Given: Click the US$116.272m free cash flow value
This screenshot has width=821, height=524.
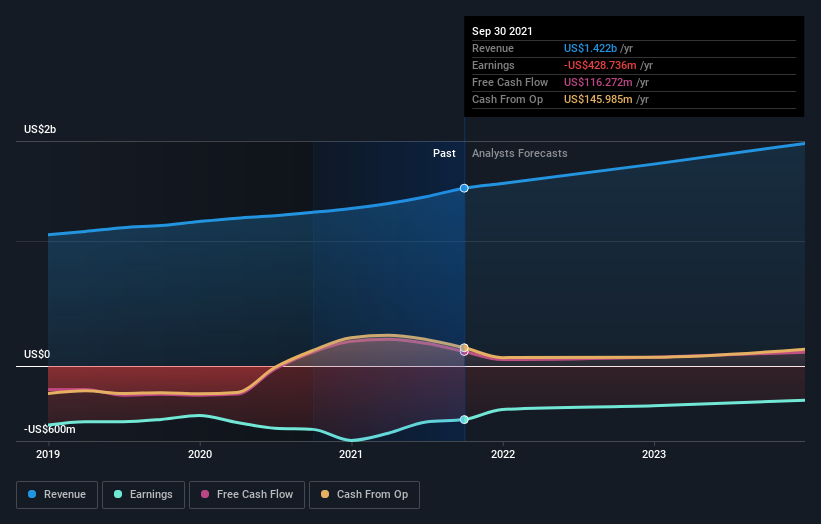Looking at the screenshot, I should coord(598,82).
